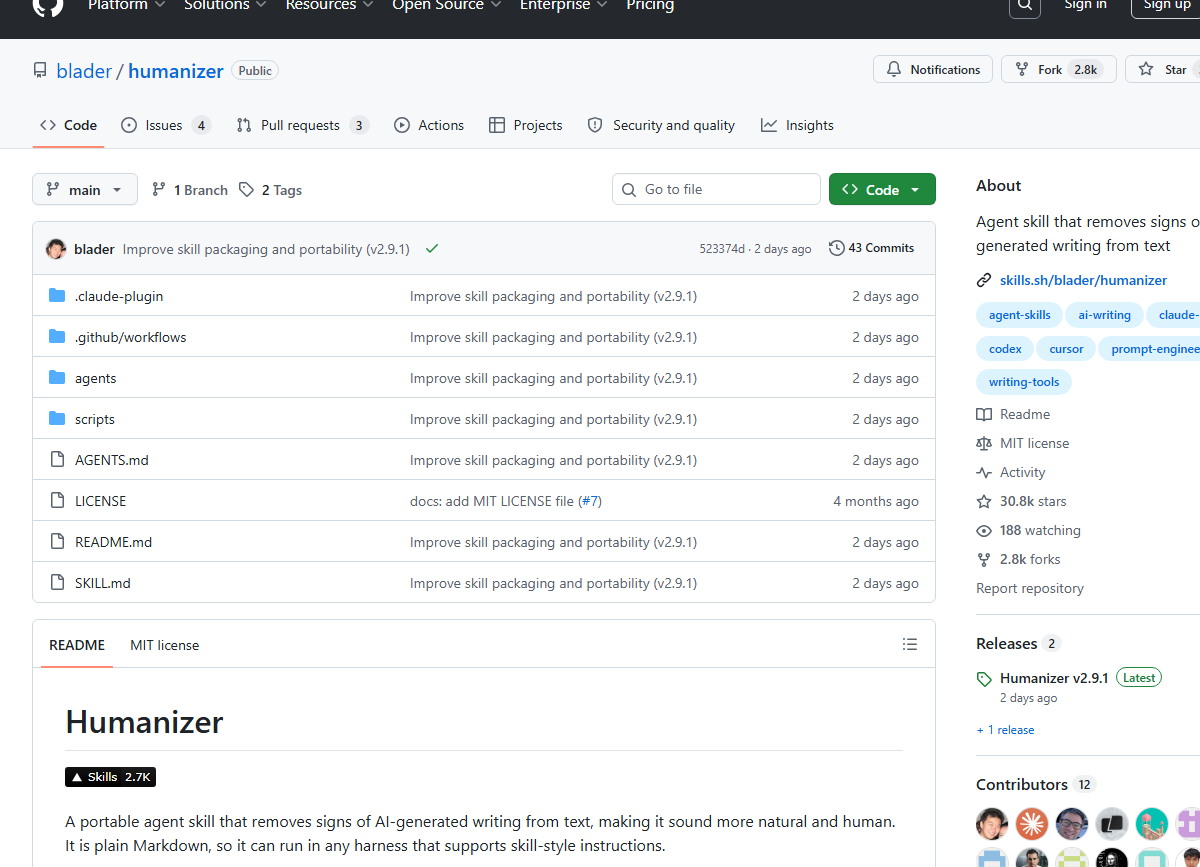Click the ai-writing topic tag

pos(1104,315)
